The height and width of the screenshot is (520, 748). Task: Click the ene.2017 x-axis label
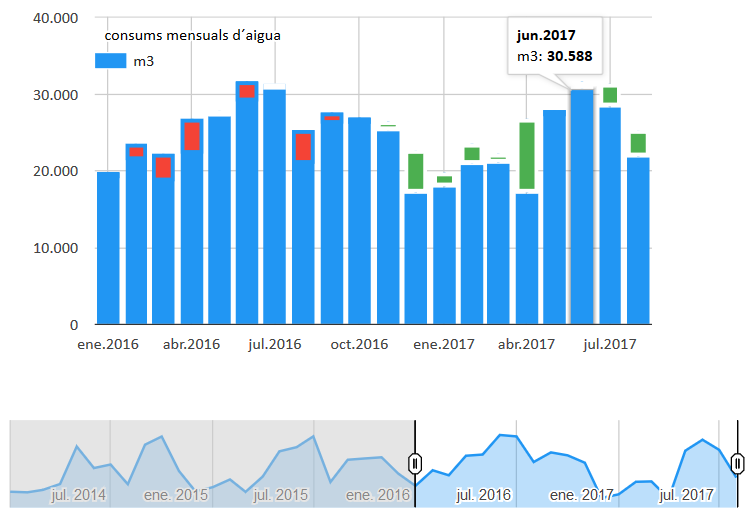coord(444,344)
